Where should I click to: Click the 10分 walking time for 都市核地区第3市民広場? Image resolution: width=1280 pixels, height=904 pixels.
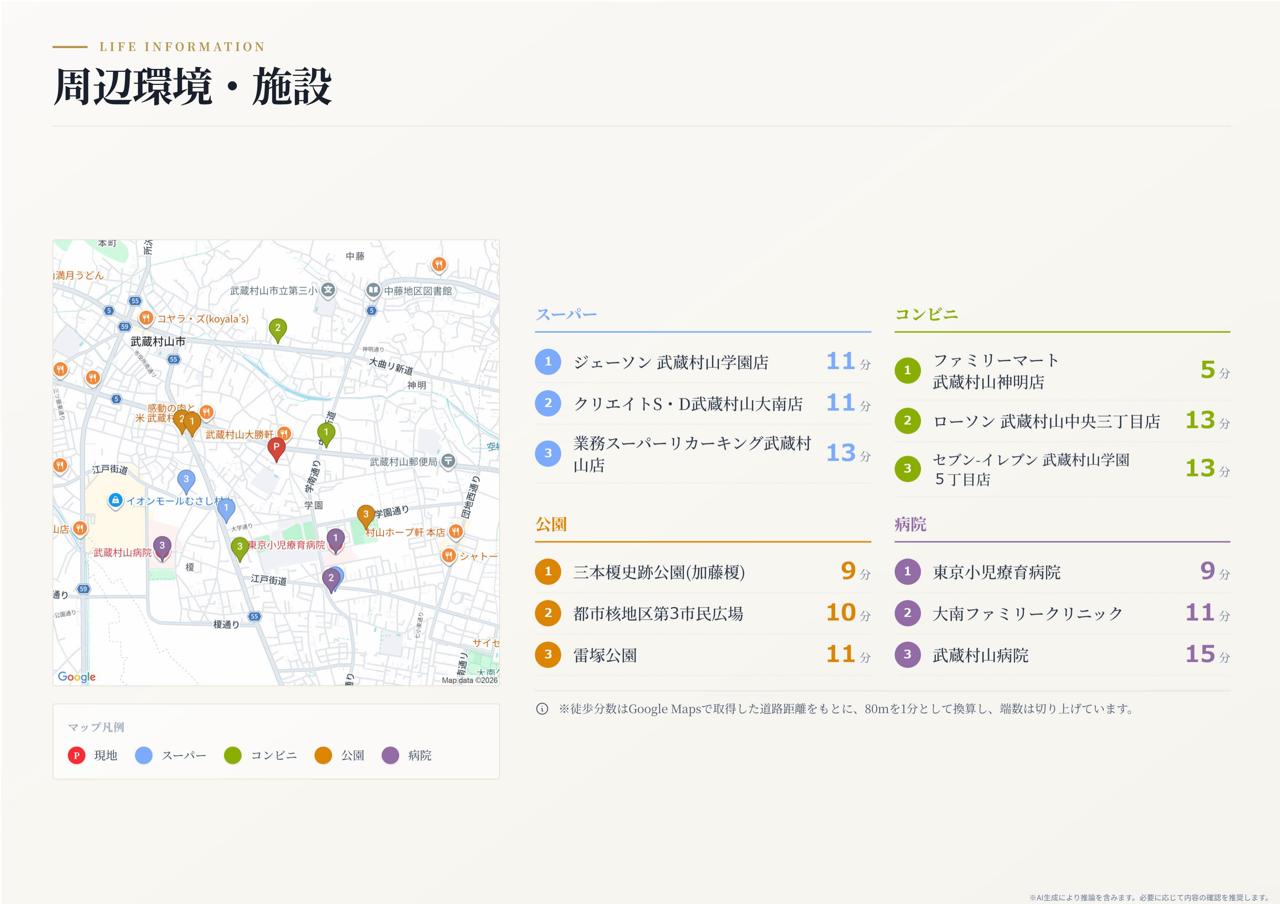point(848,613)
